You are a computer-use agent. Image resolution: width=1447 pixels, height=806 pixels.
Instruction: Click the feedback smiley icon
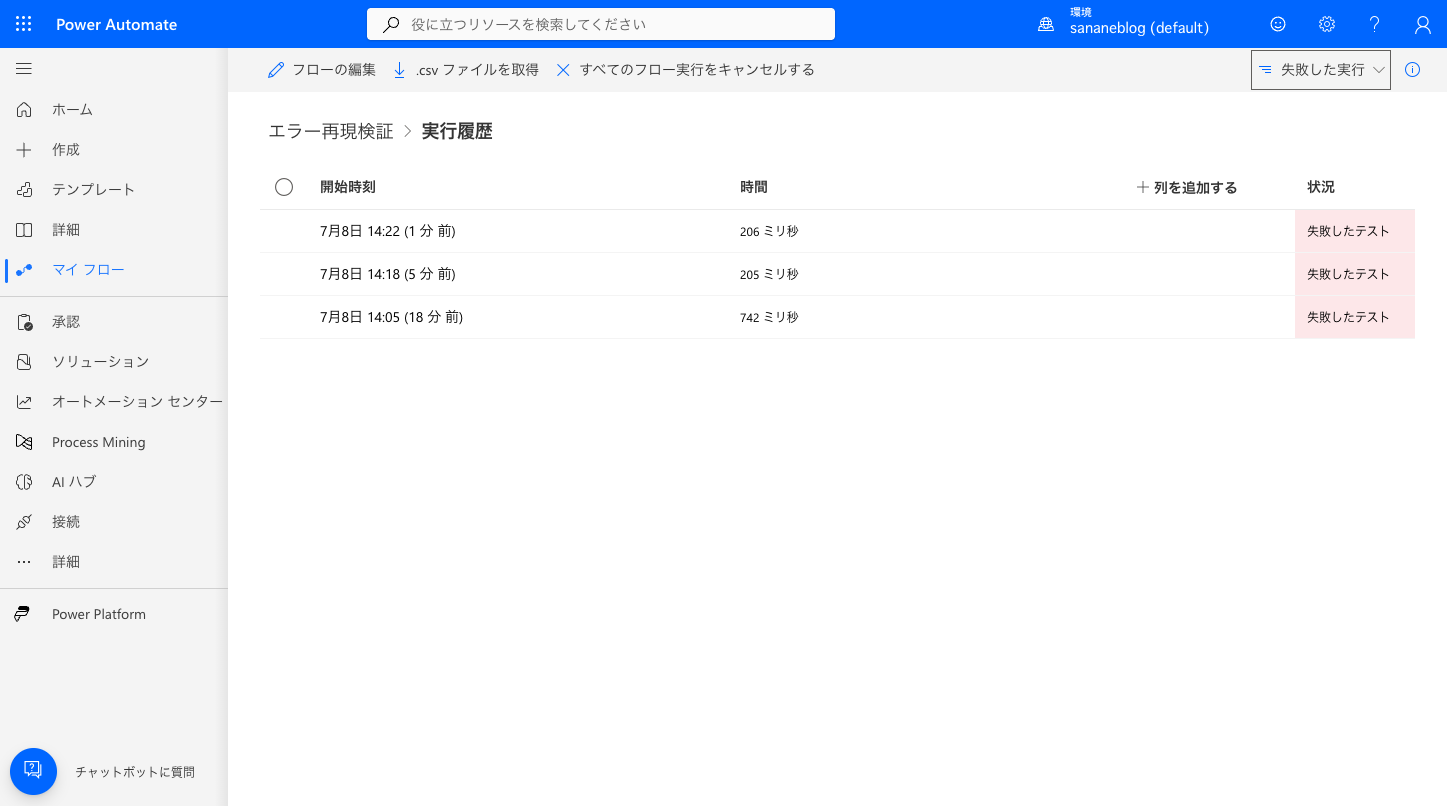click(x=1278, y=24)
